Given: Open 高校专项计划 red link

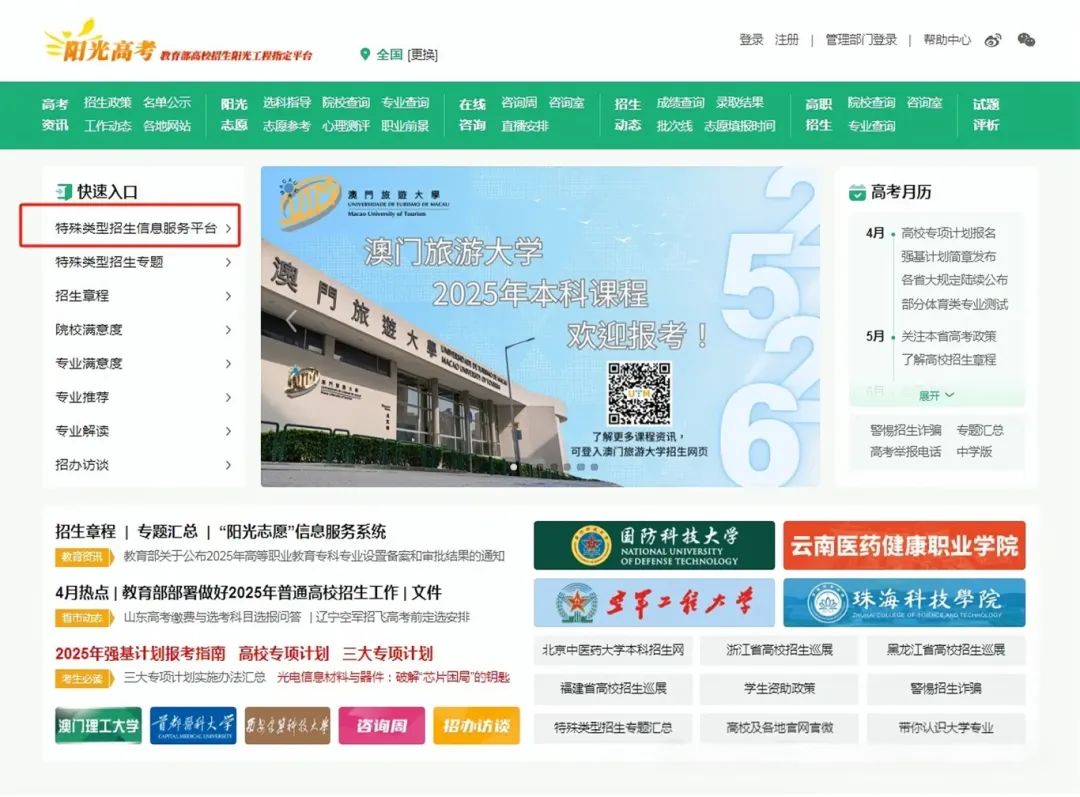Looking at the screenshot, I should pyautogui.click(x=284, y=653).
